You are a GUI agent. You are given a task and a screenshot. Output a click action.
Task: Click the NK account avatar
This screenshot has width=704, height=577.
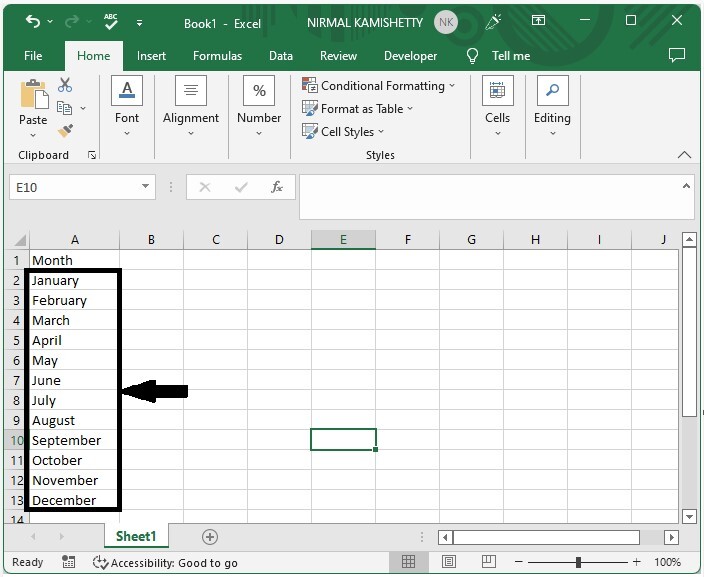(x=445, y=22)
